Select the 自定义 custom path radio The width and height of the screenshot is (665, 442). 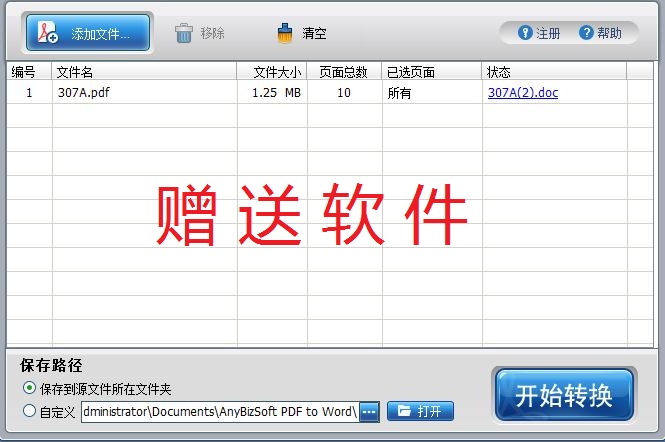(x=29, y=411)
